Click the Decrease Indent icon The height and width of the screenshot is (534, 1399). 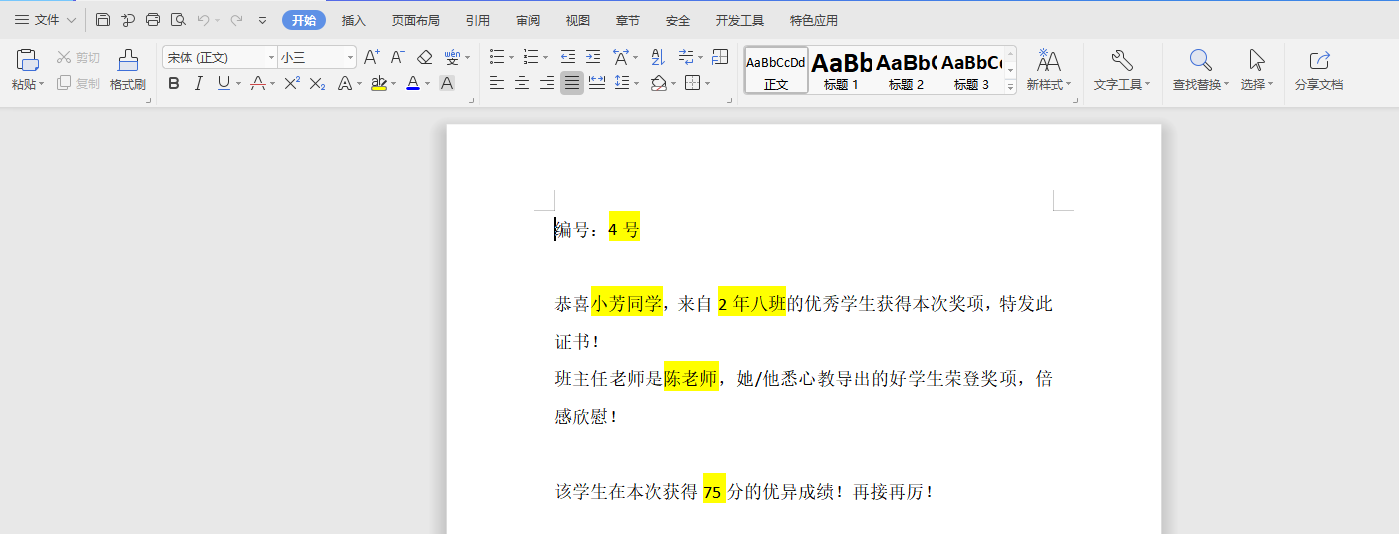coord(568,58)
